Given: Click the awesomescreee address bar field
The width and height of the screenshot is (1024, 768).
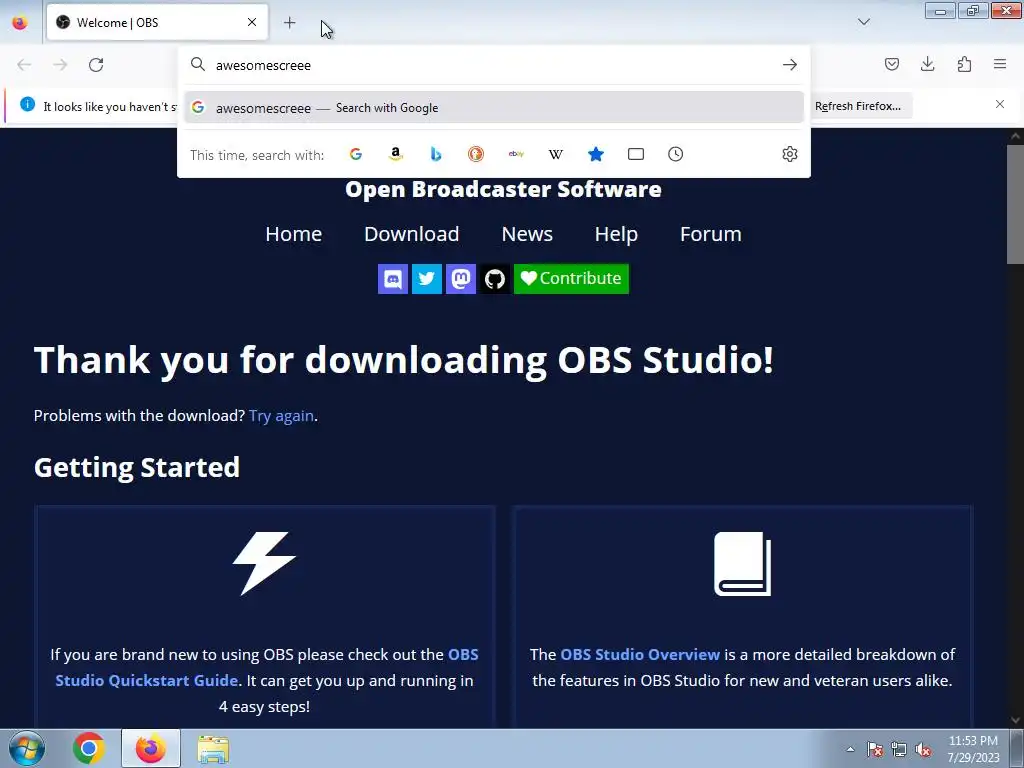Looking at the screenshot, I should pyautogui.click(x=493, y=65).
